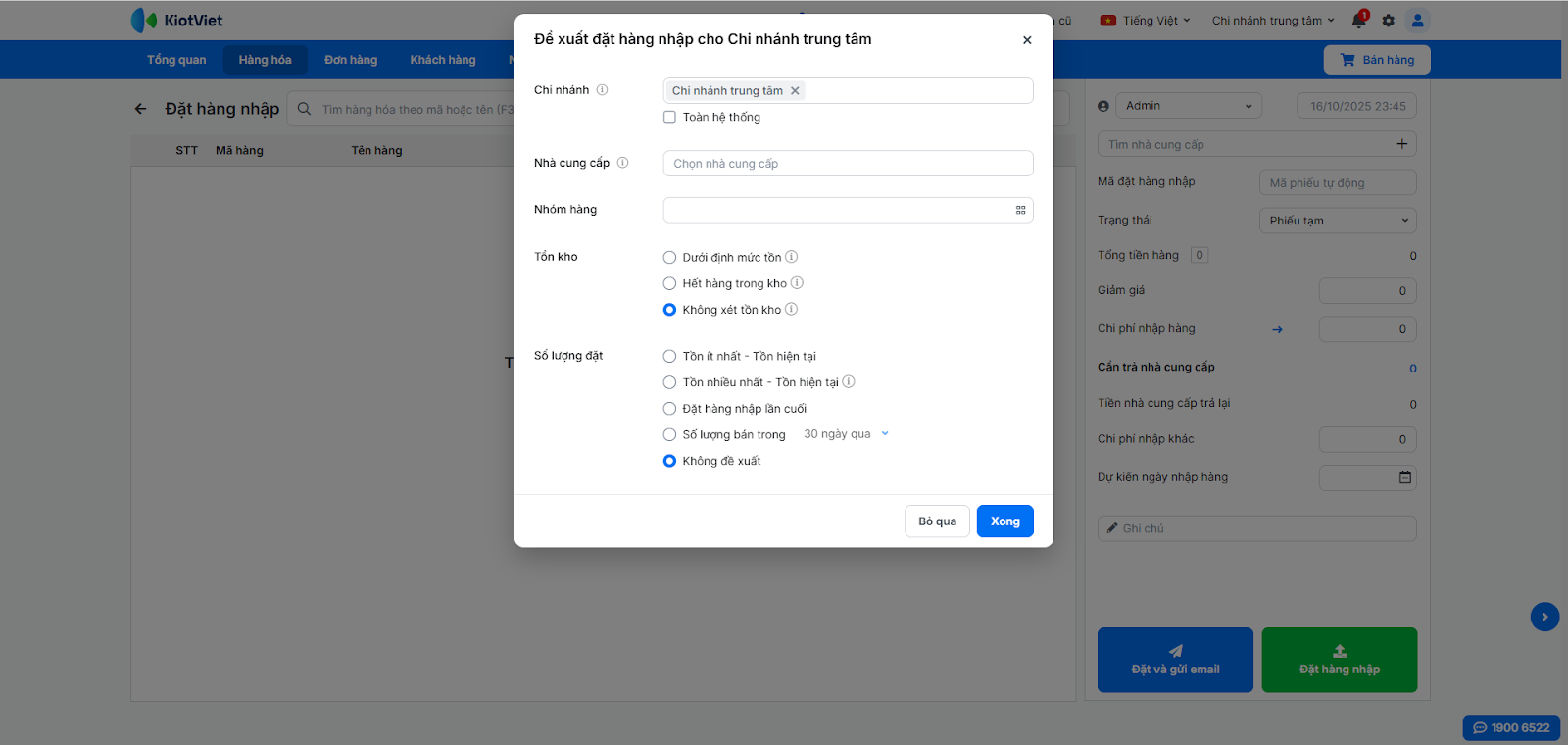Open the Tiếng Việt language dropdown

tap(1146, 21)
